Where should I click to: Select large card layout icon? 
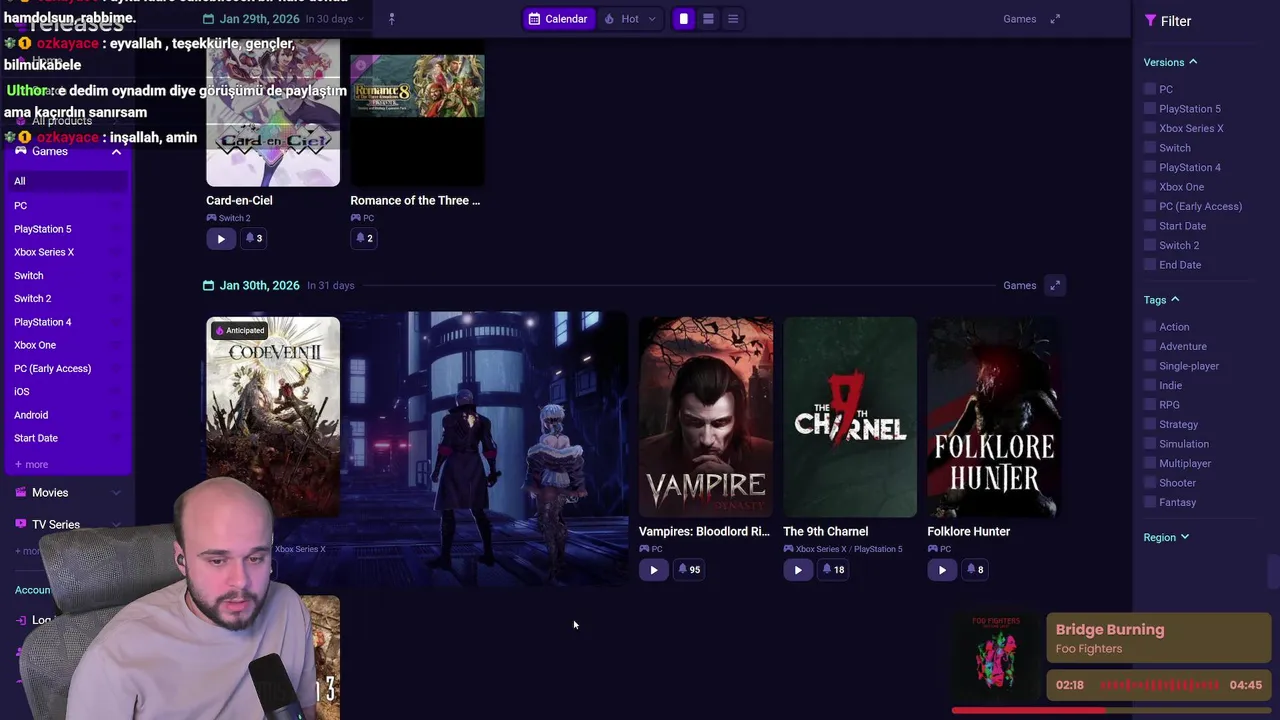coord(684,19)
